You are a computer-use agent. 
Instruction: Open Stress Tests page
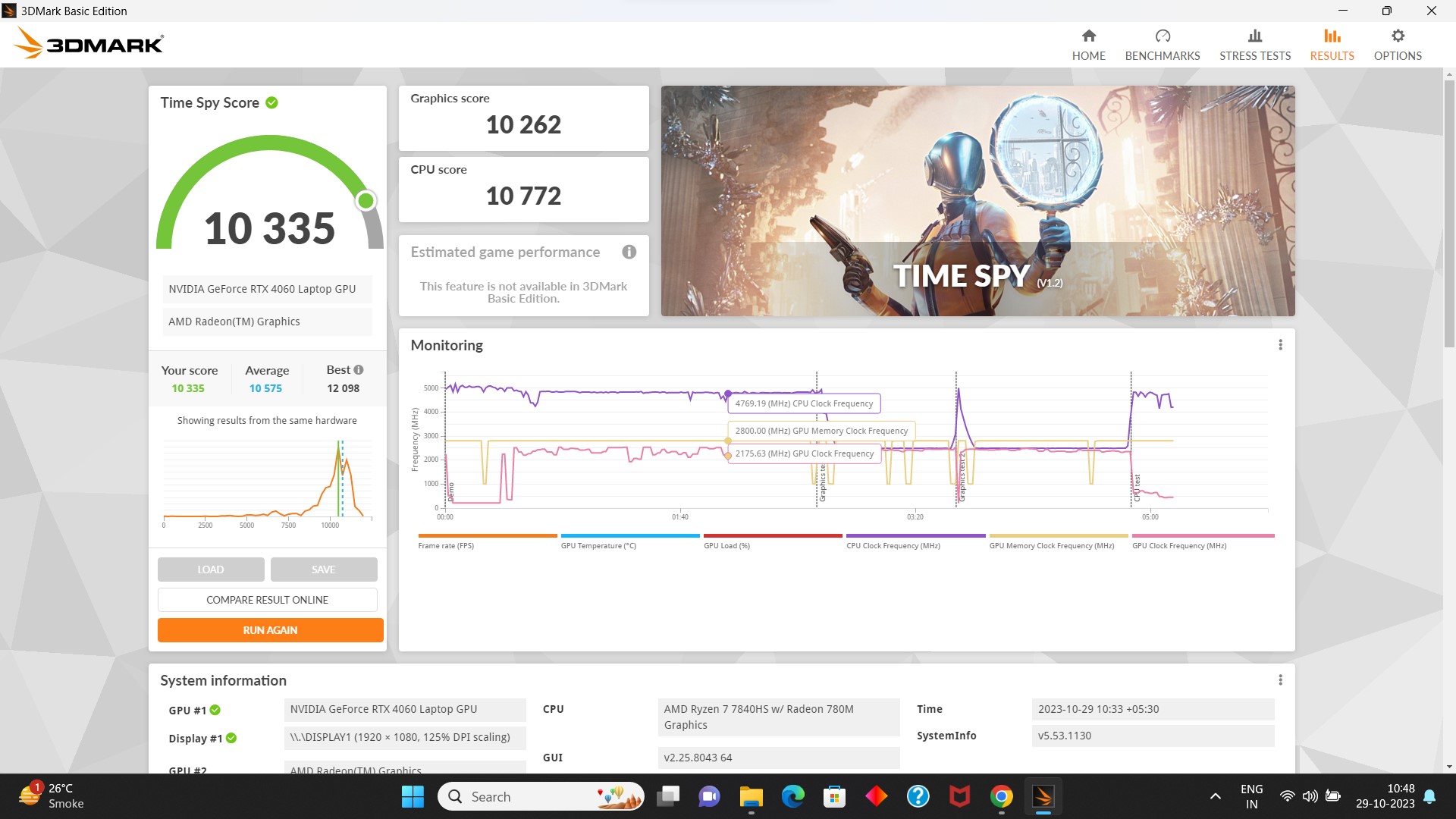pyautogui.click(x=1254, y=45)
